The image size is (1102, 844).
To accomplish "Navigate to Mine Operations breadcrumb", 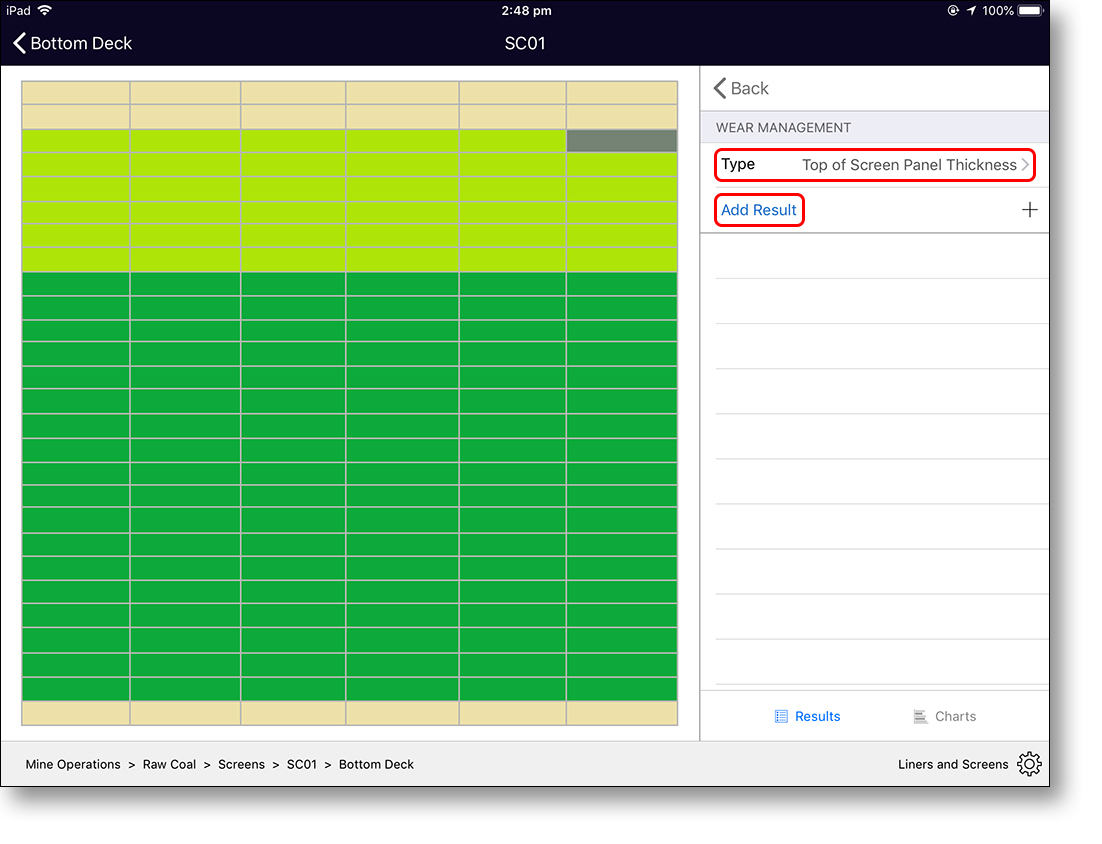I will (x=73, y=765).
